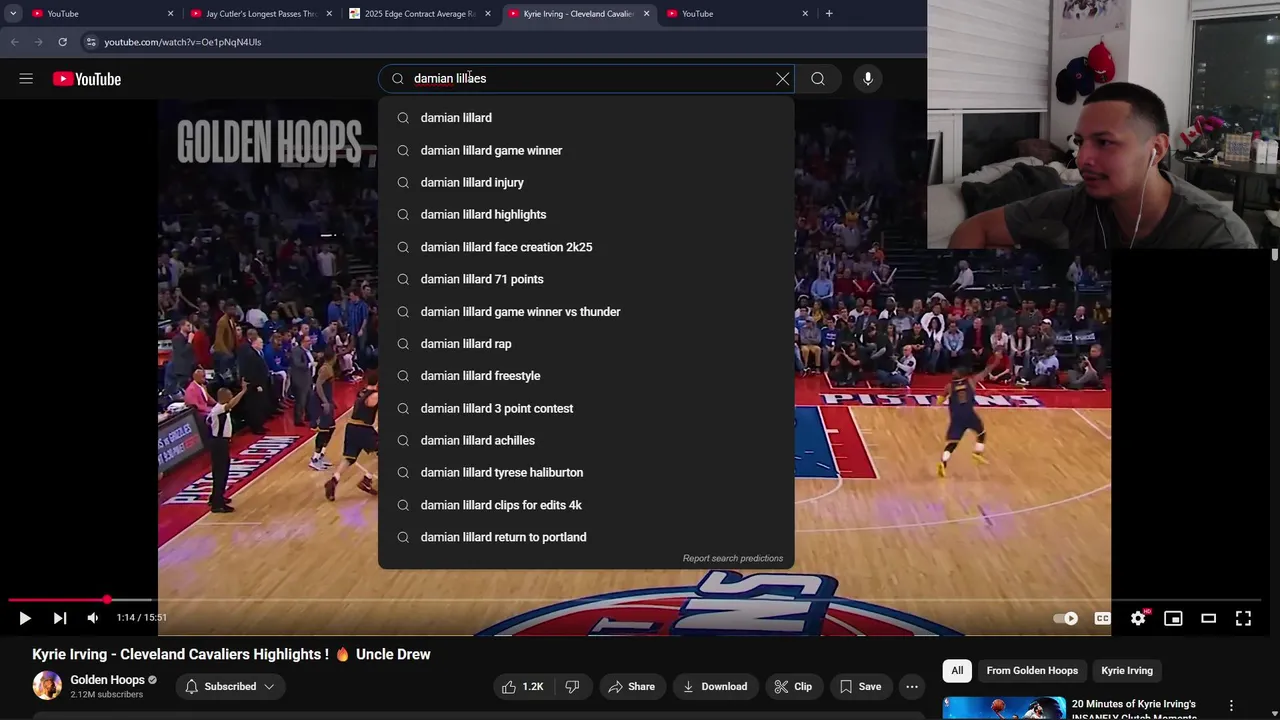Open the 20 Minutes of Kyrie thumbnail
The height and width of the screenshot is (720, 1280).
point(1004,708)
